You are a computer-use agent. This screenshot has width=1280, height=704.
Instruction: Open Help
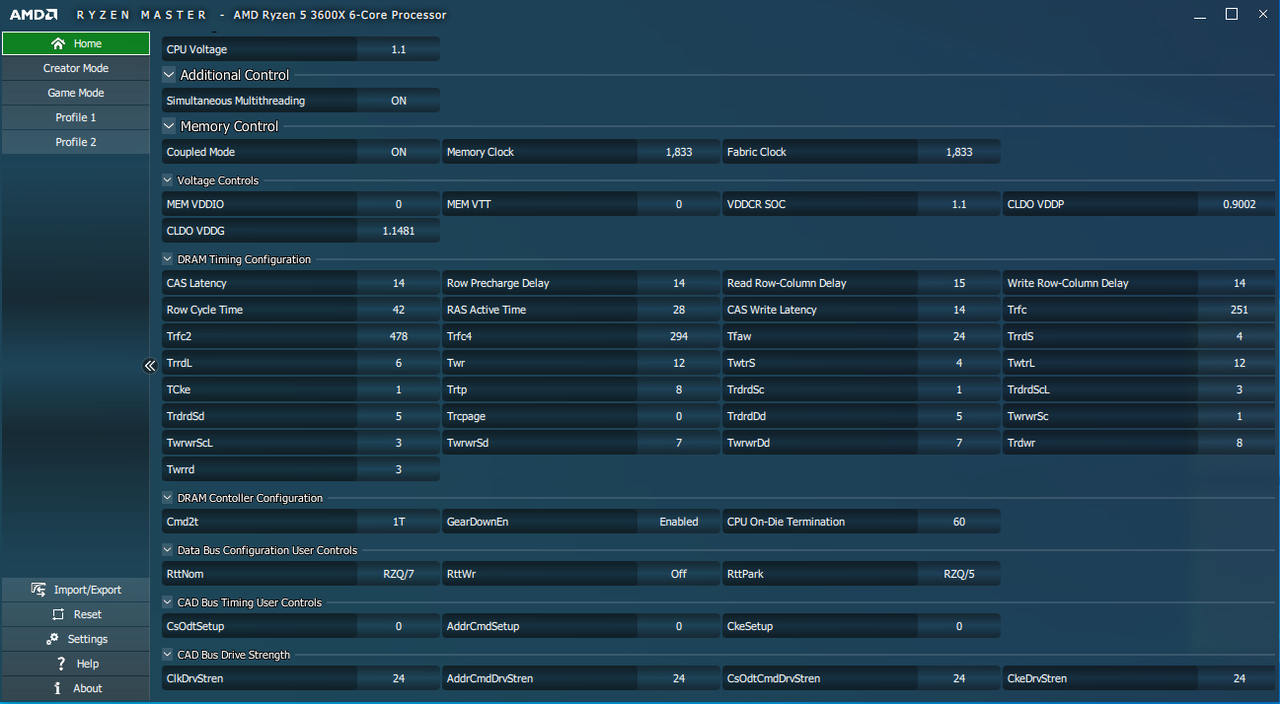[x=75, y=663]
